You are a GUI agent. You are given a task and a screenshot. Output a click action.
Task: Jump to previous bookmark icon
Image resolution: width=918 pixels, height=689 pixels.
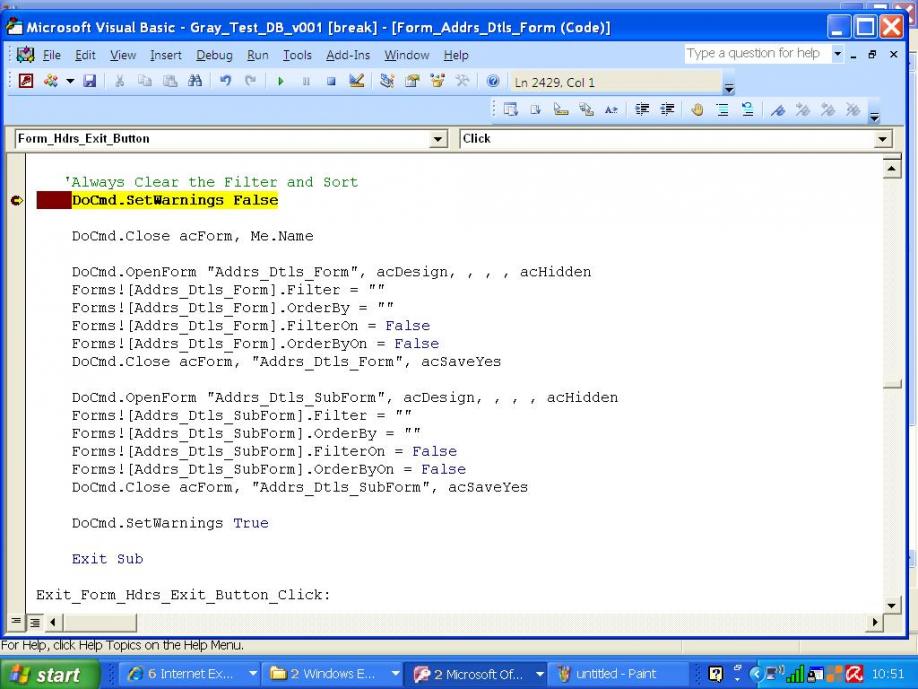828,109
